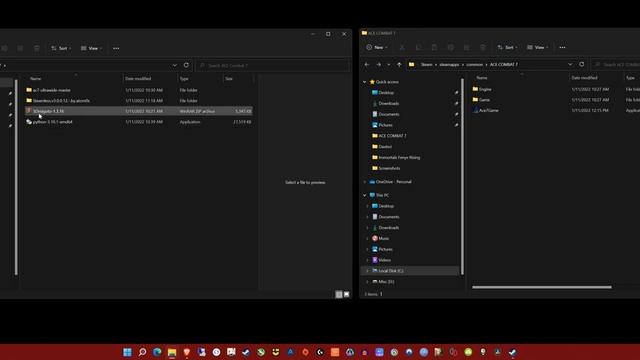This screenshot has height=360, width=640.
Task: Select Immortals Fenyx Rising in Quick access
Action: point(396,158)
